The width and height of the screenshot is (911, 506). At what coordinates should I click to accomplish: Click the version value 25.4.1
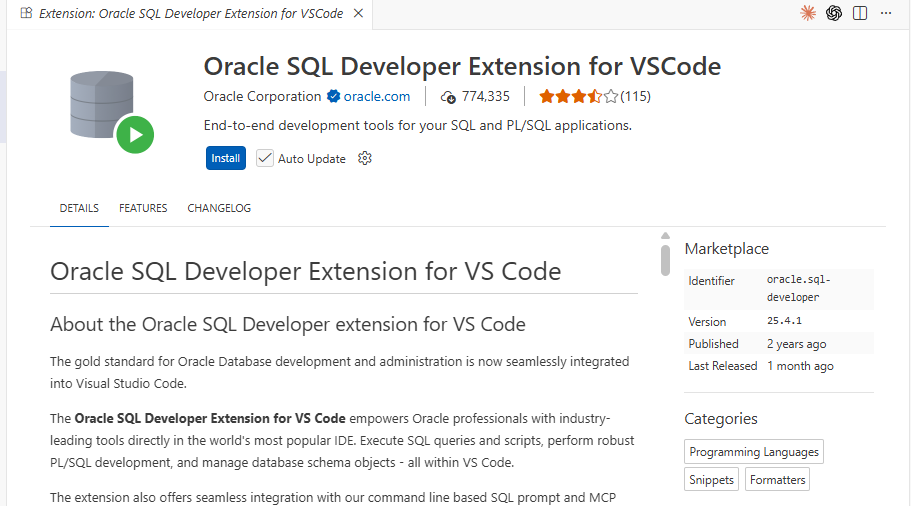[784, 321]
